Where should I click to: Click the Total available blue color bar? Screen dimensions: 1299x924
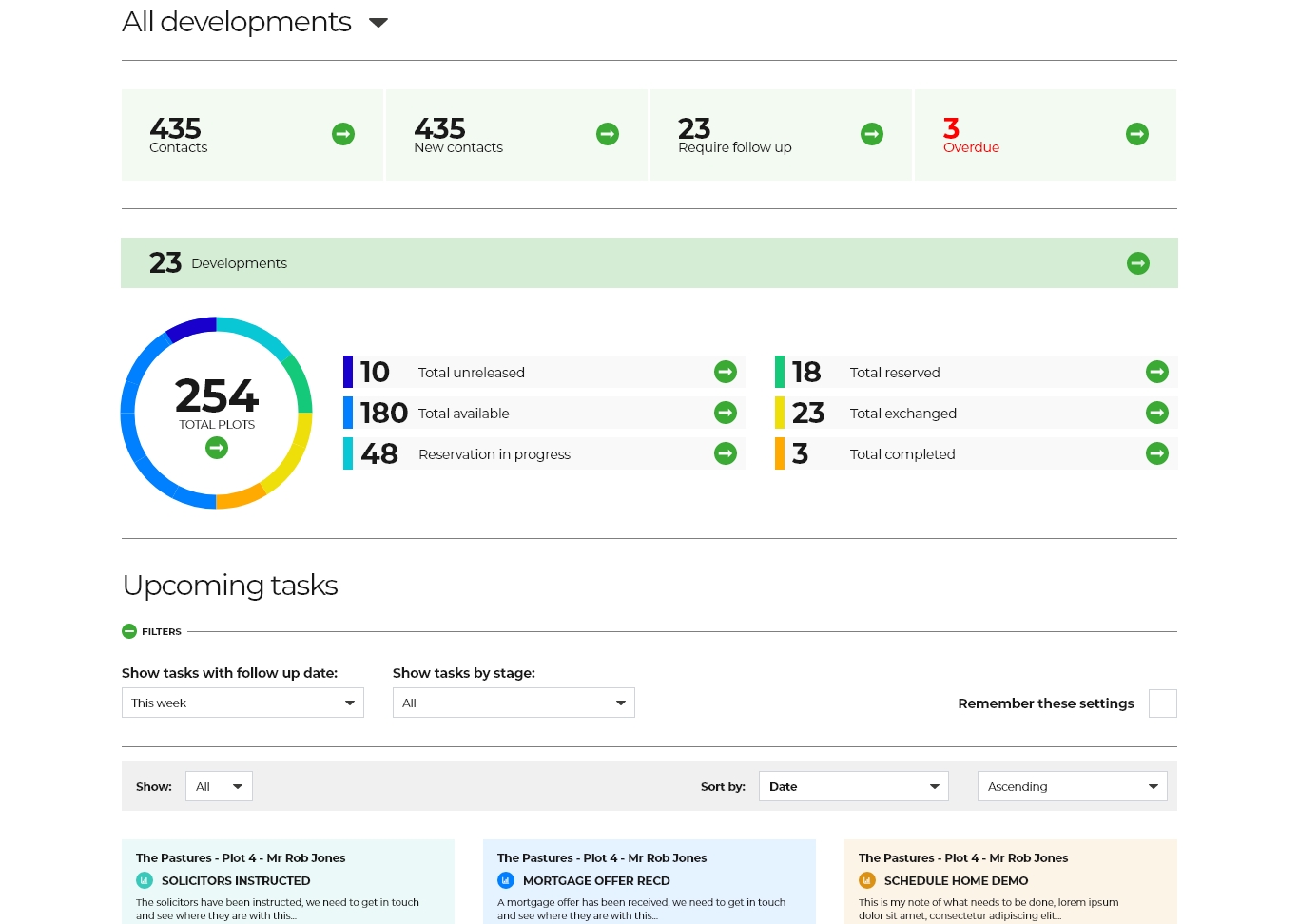[348, 413]
